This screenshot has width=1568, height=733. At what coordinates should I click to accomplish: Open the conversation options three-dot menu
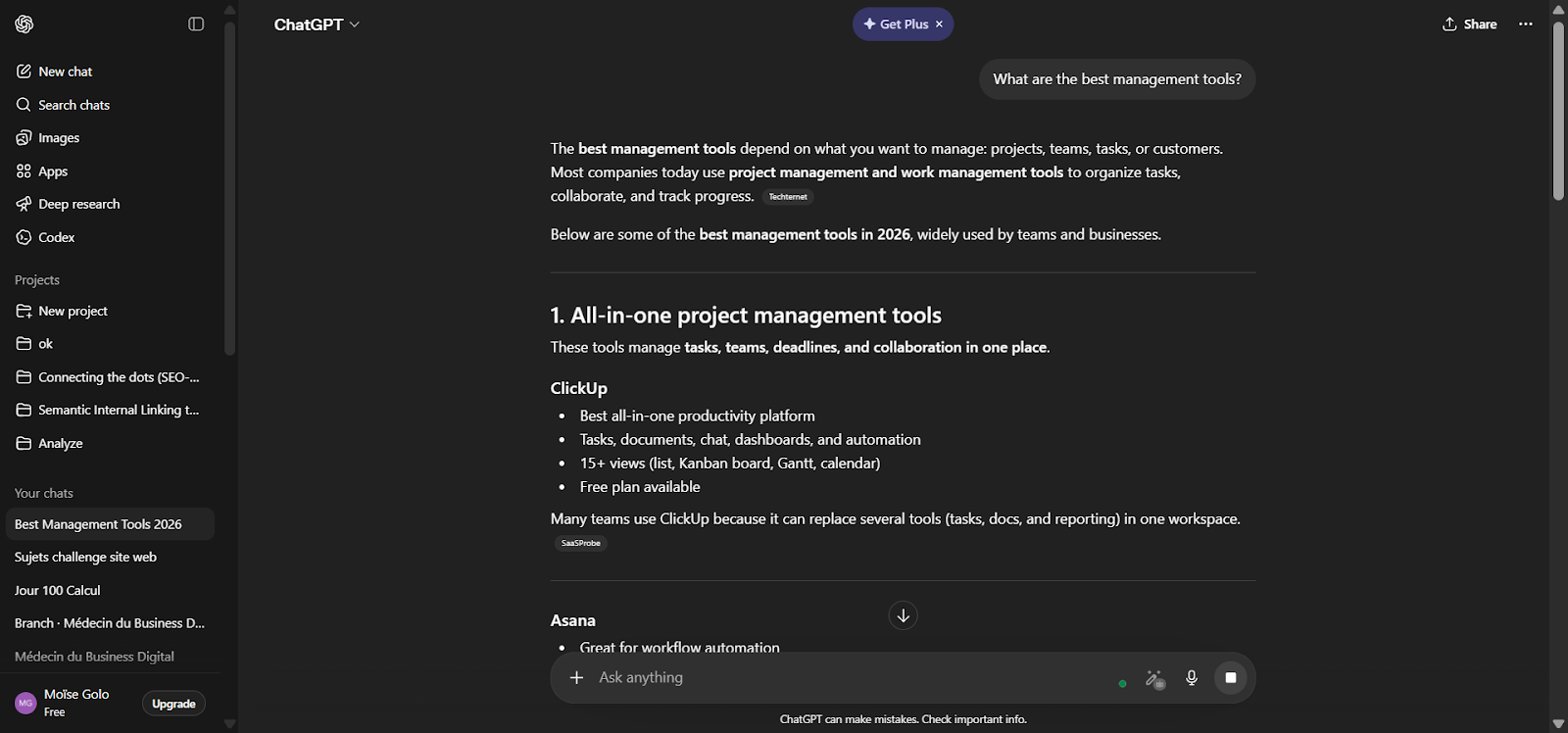coord(1525,24)
